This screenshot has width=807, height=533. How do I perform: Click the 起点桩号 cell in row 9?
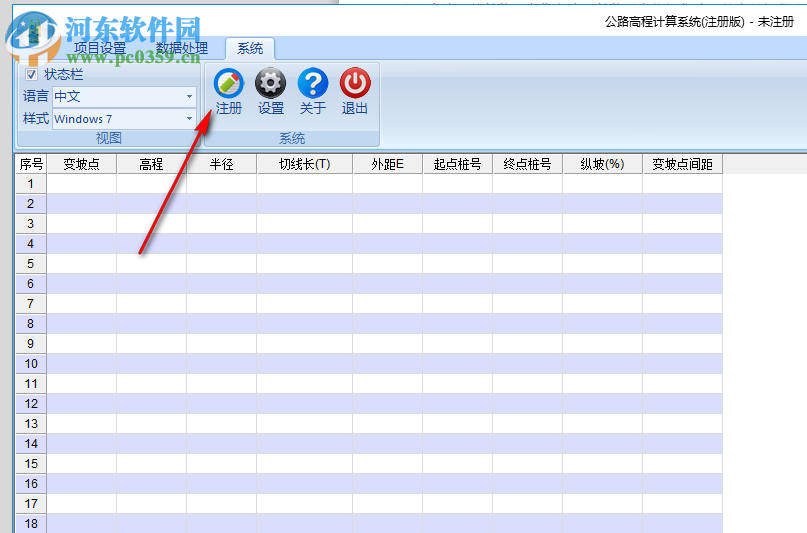pyautogui.click(x=458, y=344)
